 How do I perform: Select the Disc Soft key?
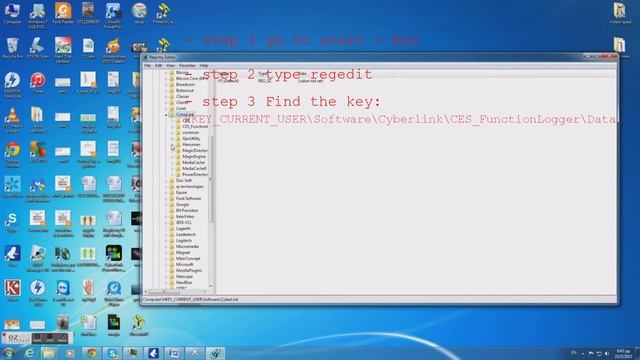pyautogui.click(x=184, y=180)
